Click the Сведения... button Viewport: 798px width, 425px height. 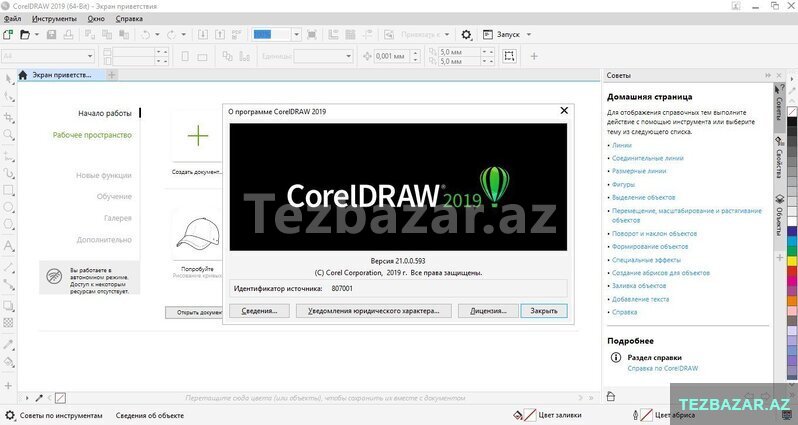tap(259, 310)
